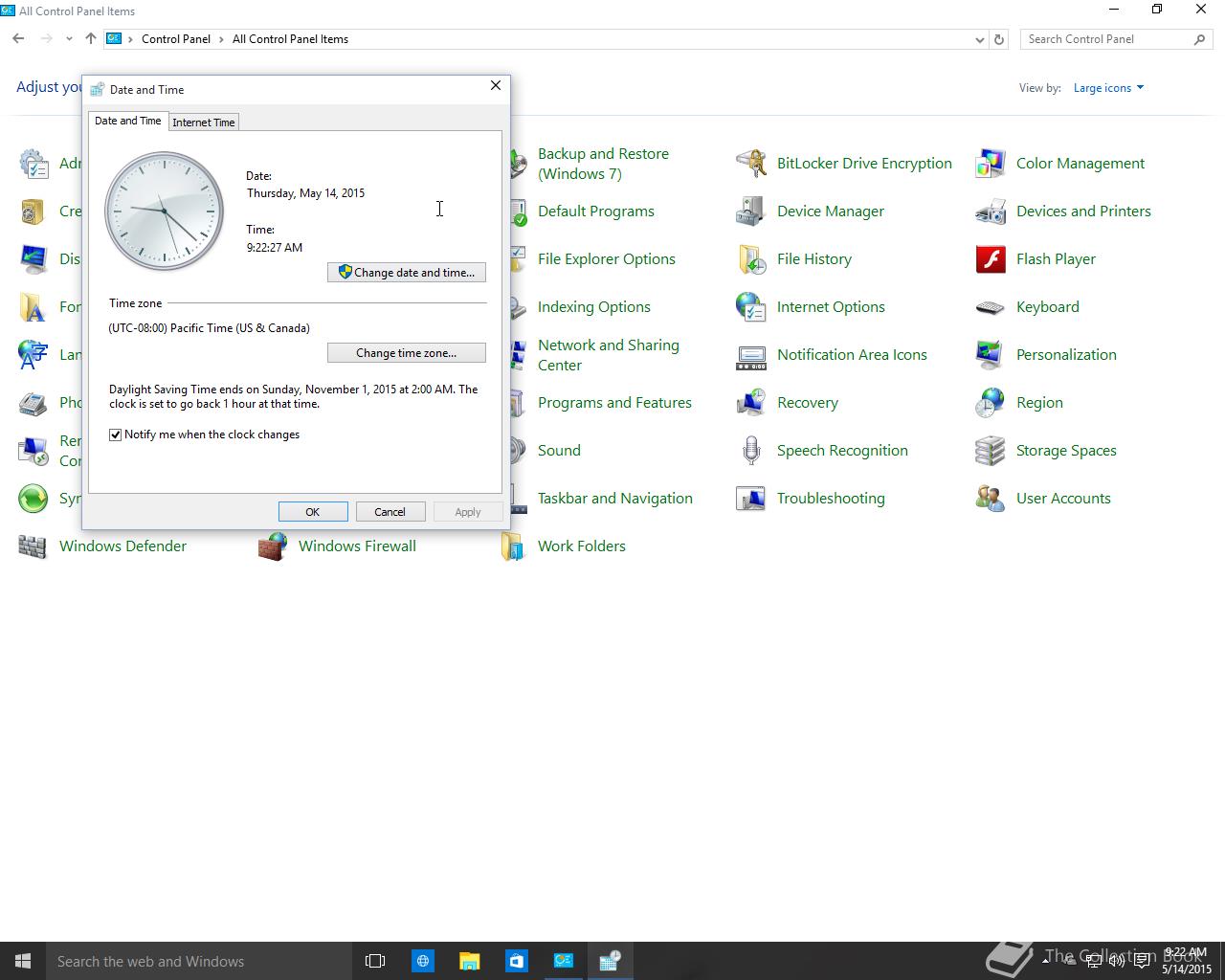
Task: Open Notification Area Icons icon
Action: click(x=750, y=355)
